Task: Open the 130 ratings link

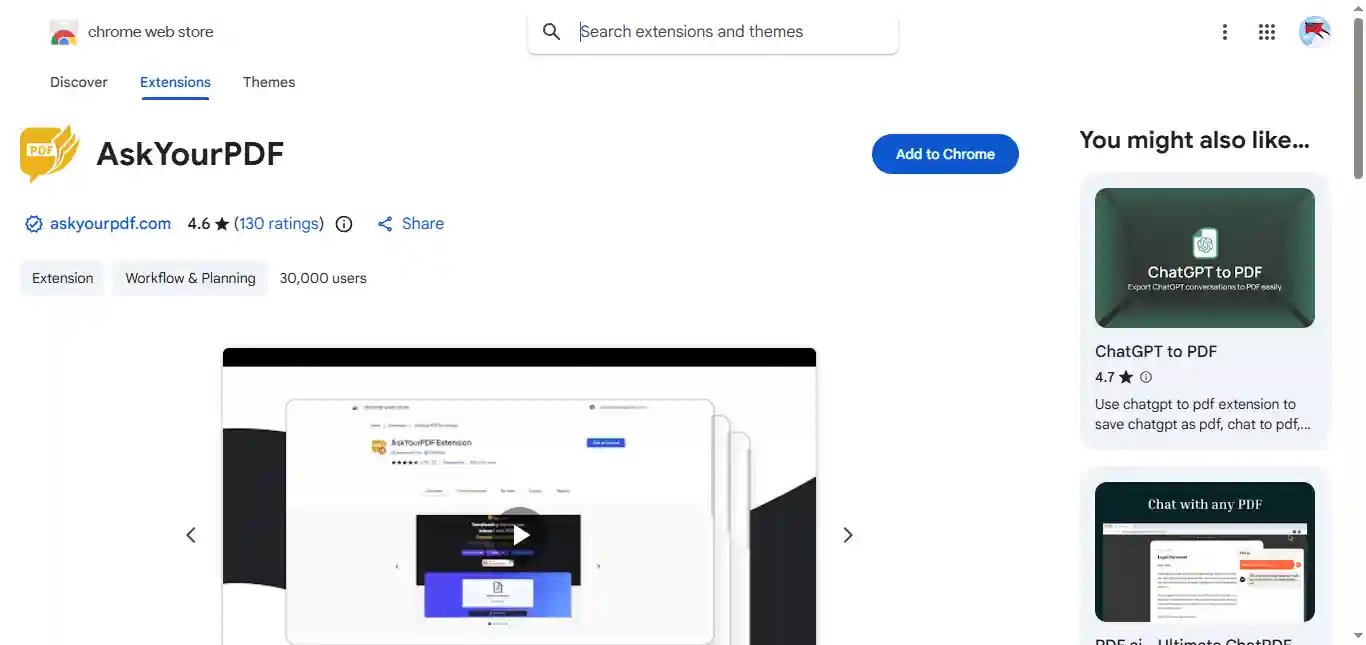Action: [279, 224]
